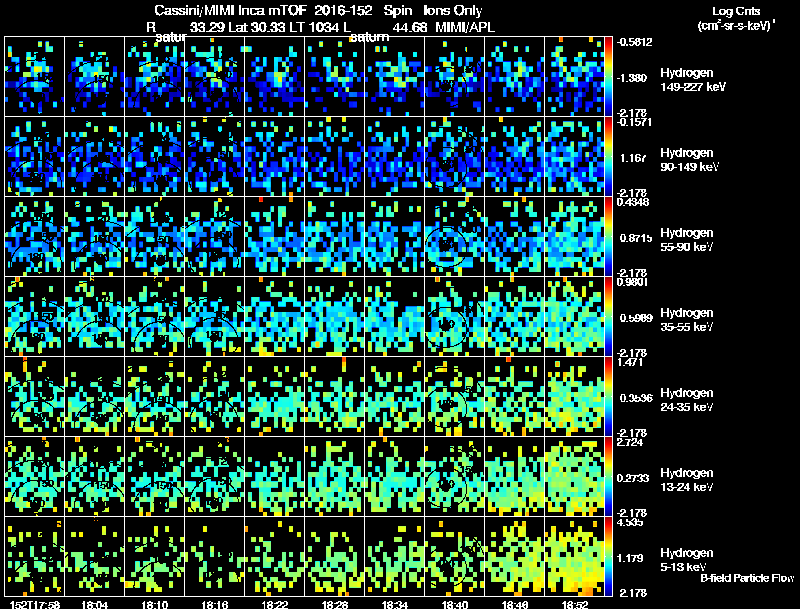Click the colorbar value '0.4348'
Screen dimensions: 800x609
click(x=633, y=202)
